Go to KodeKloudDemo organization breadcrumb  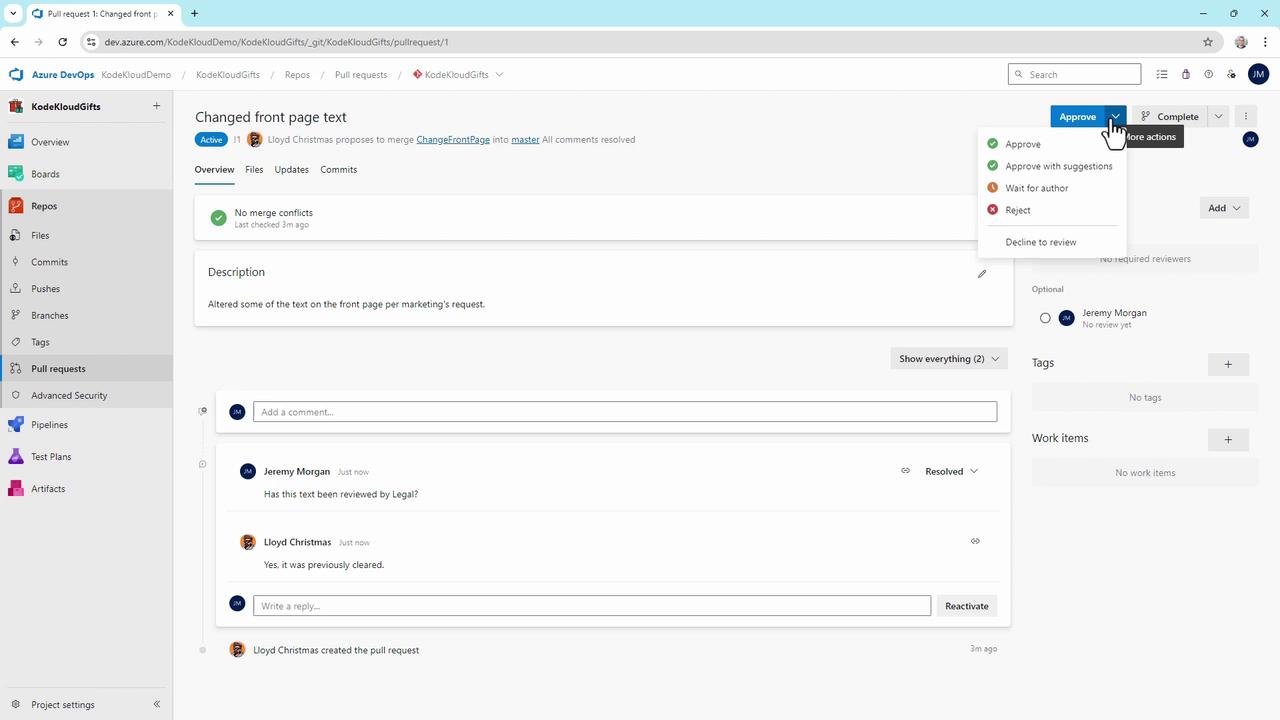click(x=136, y=75)
